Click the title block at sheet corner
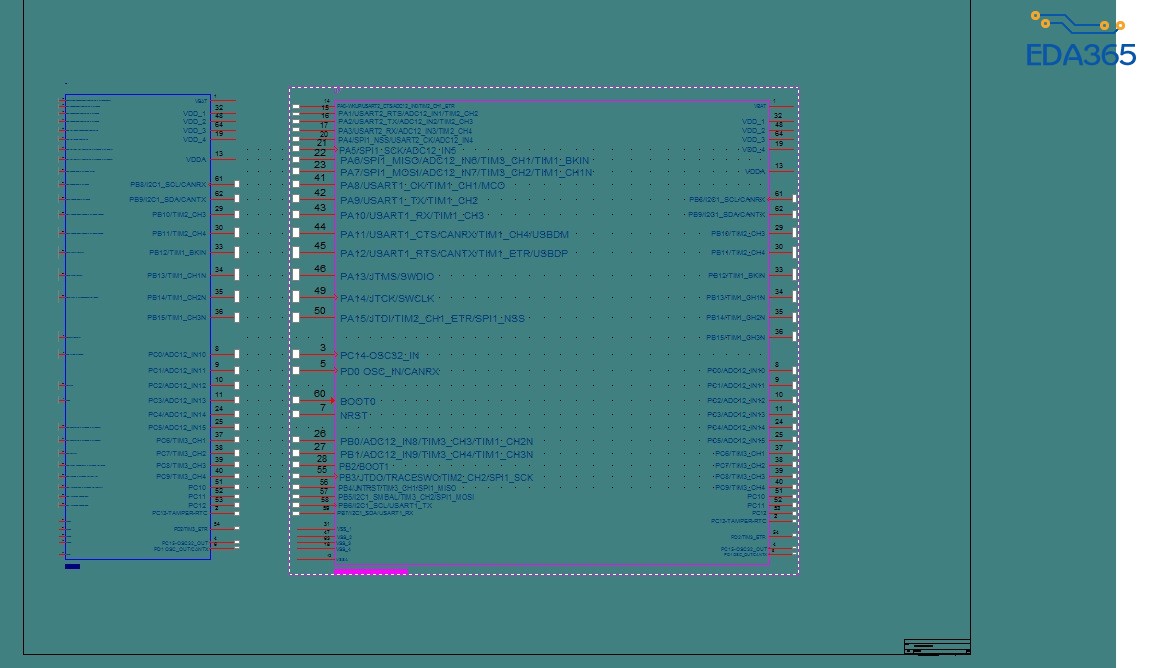Screen dimensions: 1152x668 pos(937,647)
